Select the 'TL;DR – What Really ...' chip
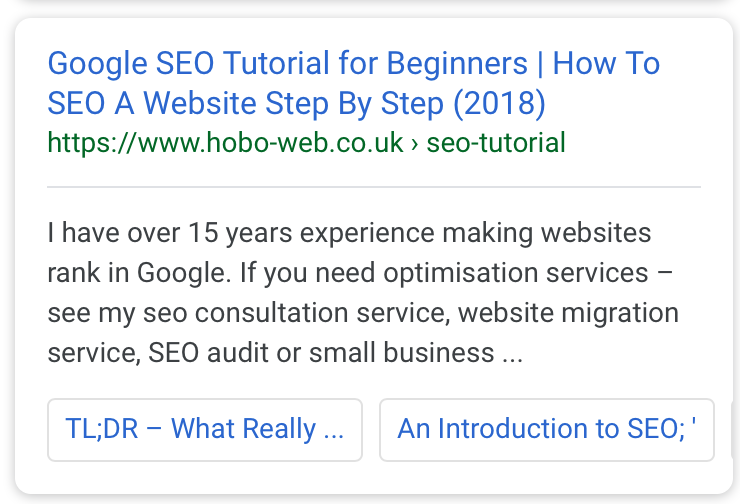740x504 pixels. 205,429
